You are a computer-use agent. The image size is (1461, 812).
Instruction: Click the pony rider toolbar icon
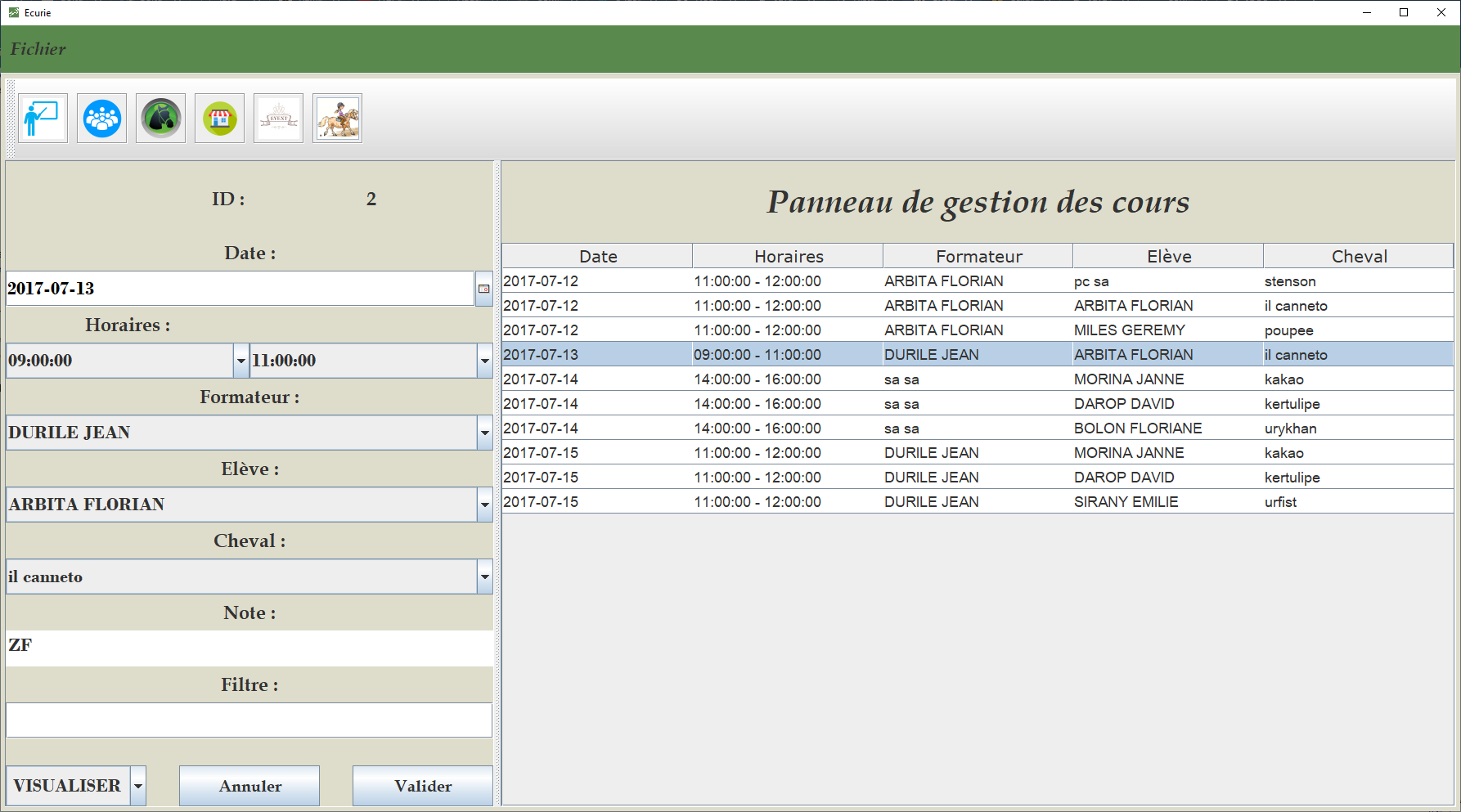tap(337, 119)
